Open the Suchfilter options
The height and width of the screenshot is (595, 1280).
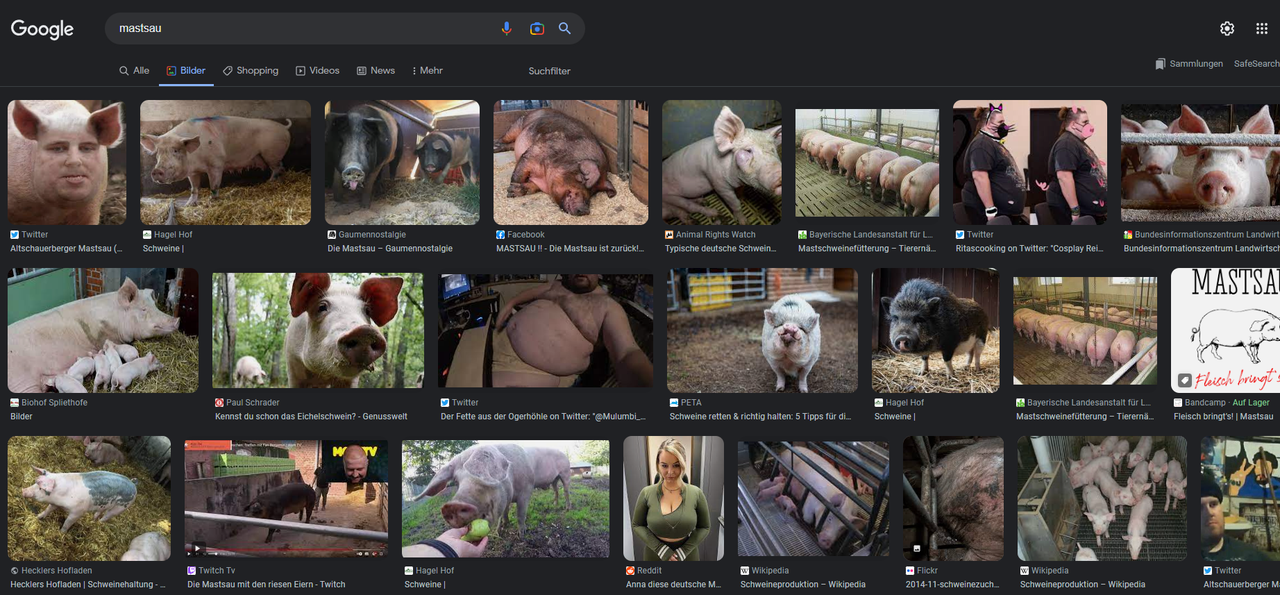[549, 71]
